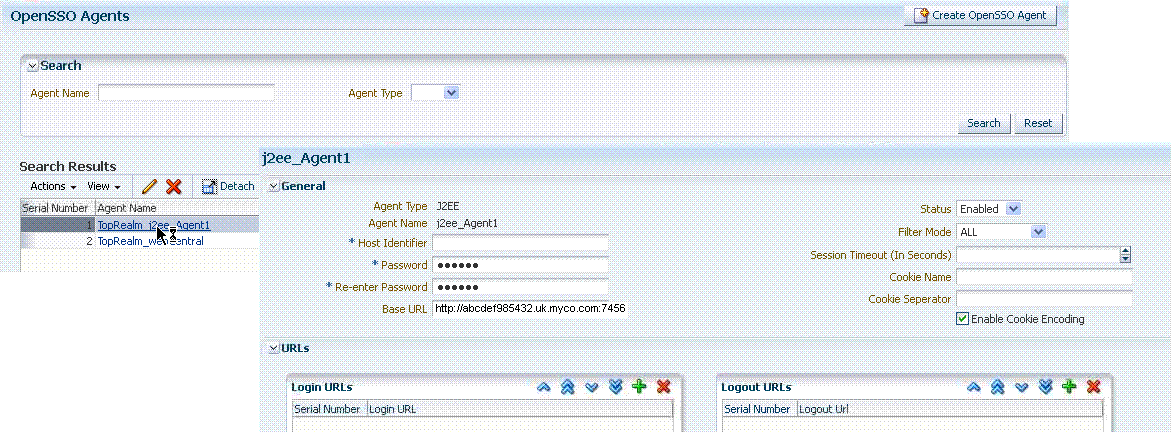1171x432 pixels.
Task: Move Logout URL up one
Action: (x=973, y=387)
